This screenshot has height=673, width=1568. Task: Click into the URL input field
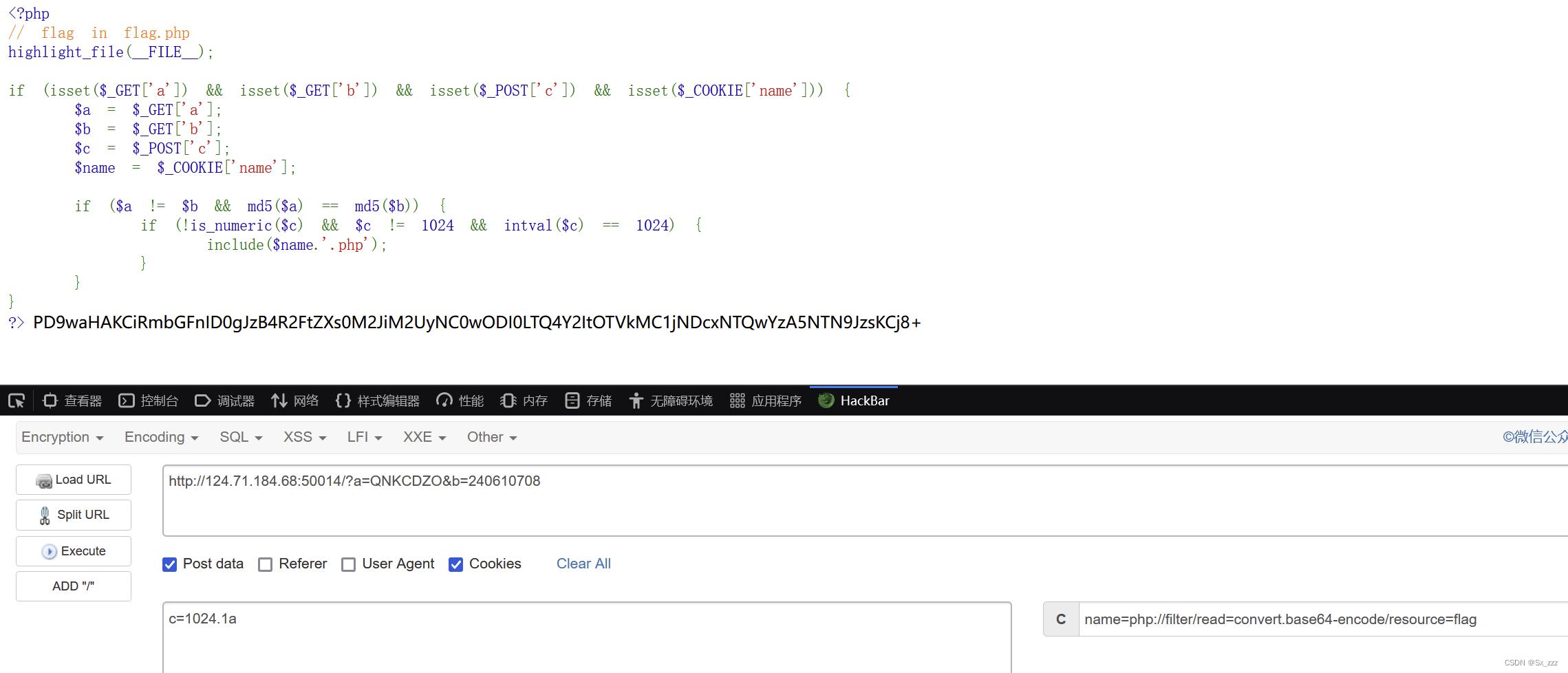pyautogui.click(x=865, y=500)
